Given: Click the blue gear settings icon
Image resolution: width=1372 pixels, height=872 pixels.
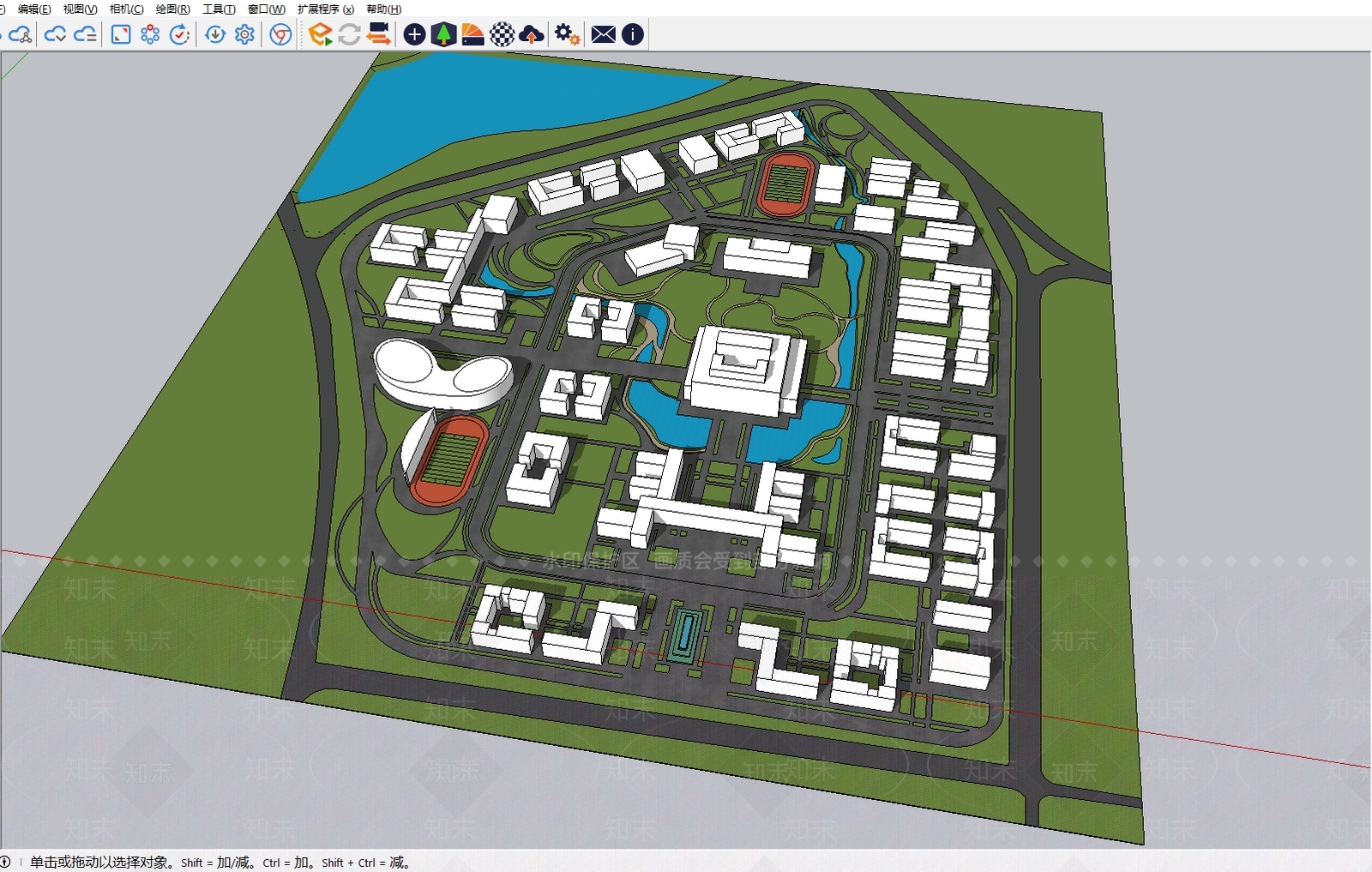Looking at the screenshot, I should tap(244, 34).
